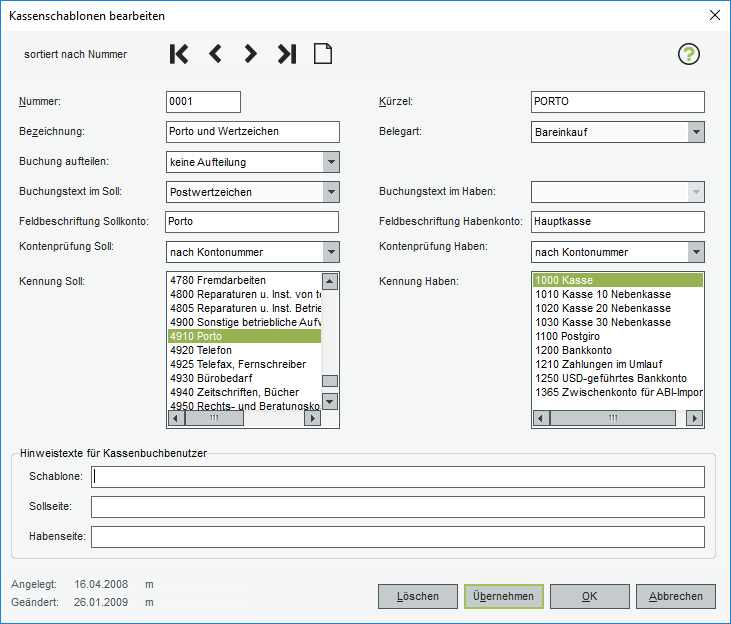Select 4950 Rechts- und Beratungsko entry
Screen dimensions: 731x624
(x=244, y=406)
